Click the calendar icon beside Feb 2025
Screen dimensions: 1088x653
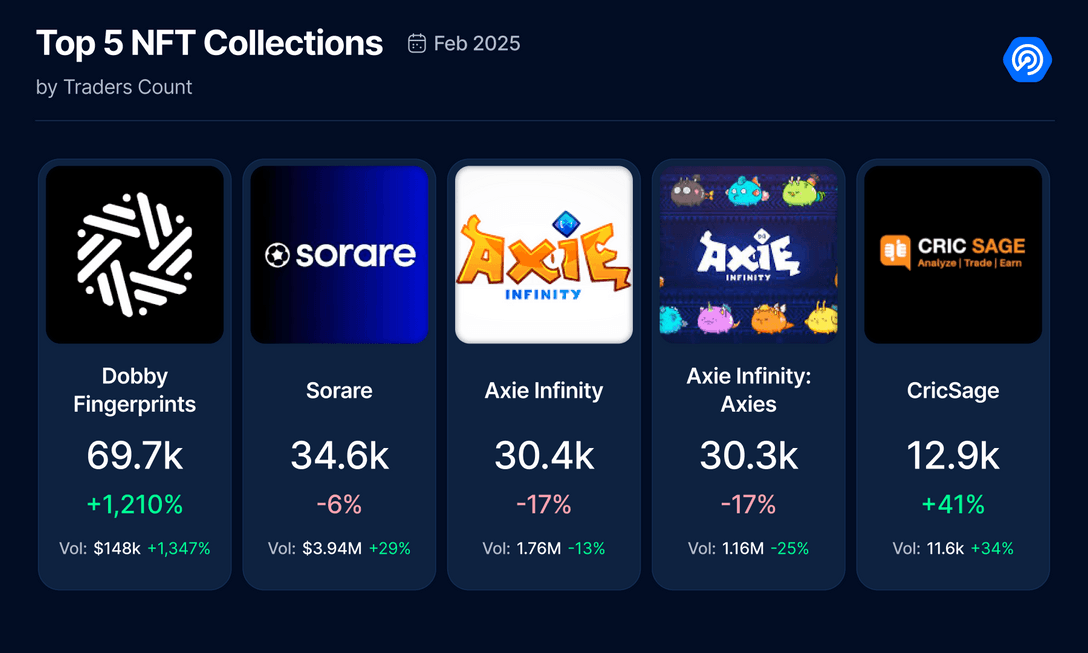[417, 43]
